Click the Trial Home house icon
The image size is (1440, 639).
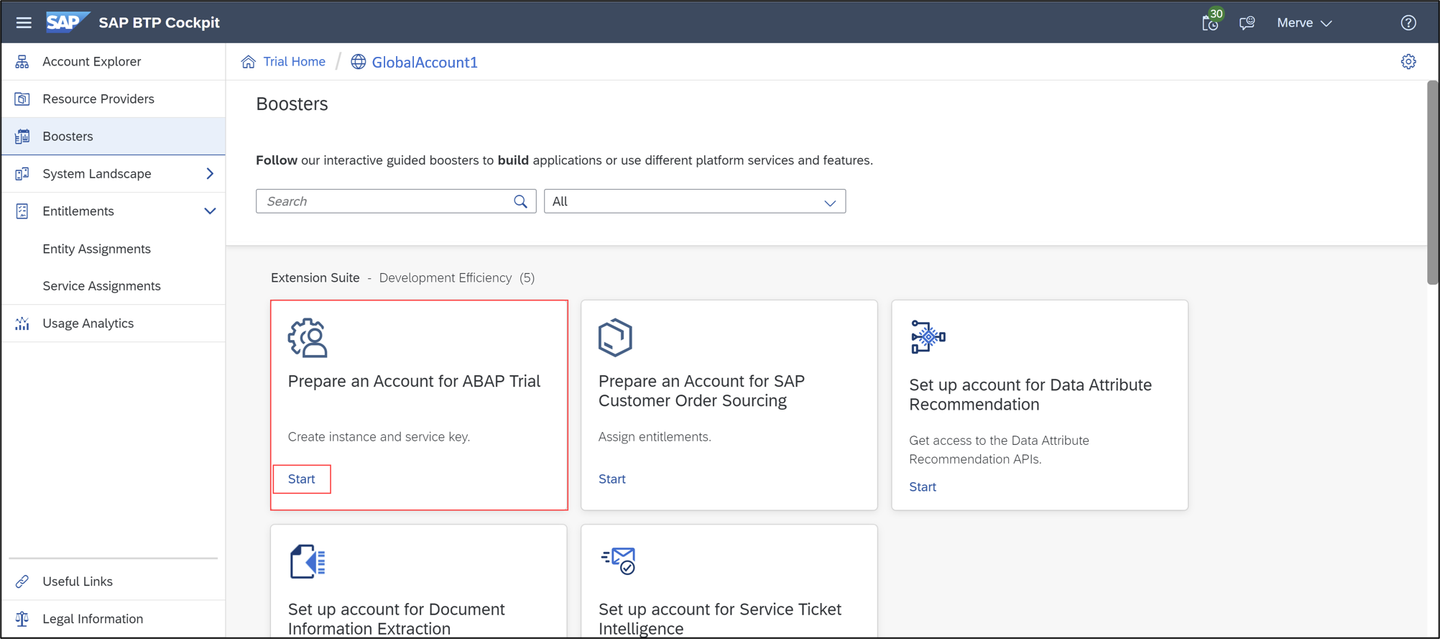pos(248,62)
